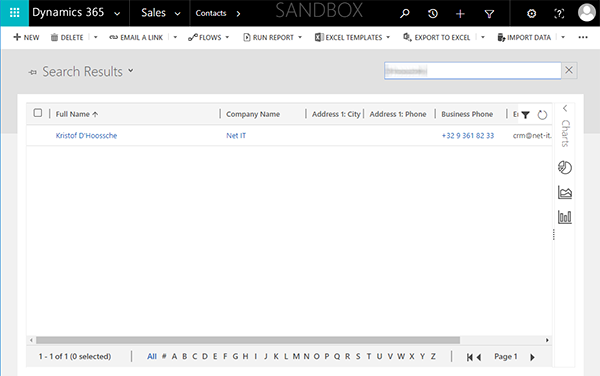The image size is (600, 376).
Task: Pin the Search Results view
Action: [x=33, y=72]
